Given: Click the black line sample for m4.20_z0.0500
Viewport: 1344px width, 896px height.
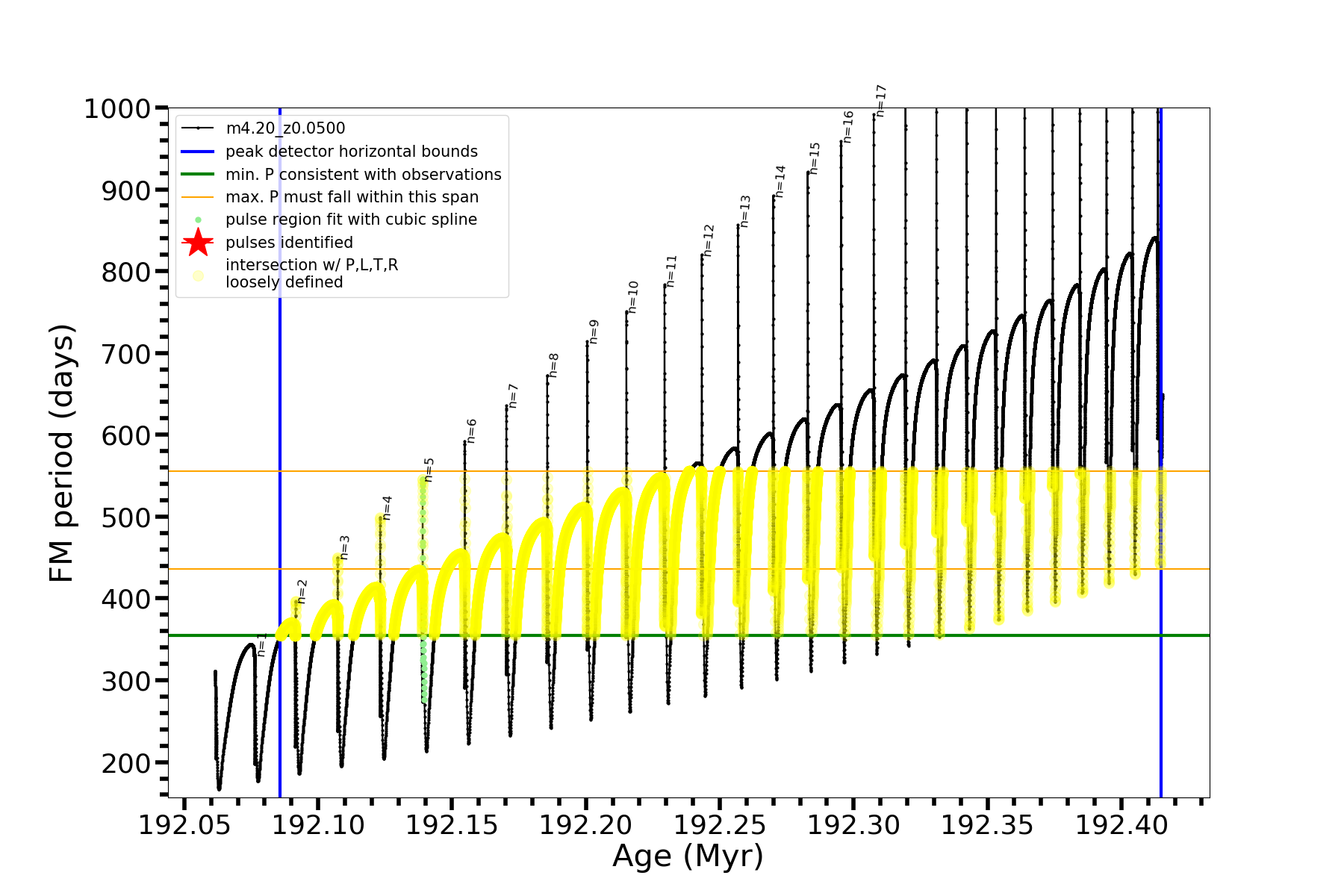Looking at the screenshot, I should click(x=198, y=128).
